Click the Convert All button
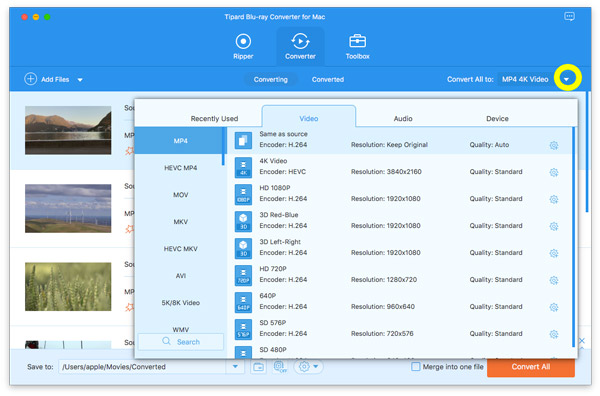 click(531, 367)
